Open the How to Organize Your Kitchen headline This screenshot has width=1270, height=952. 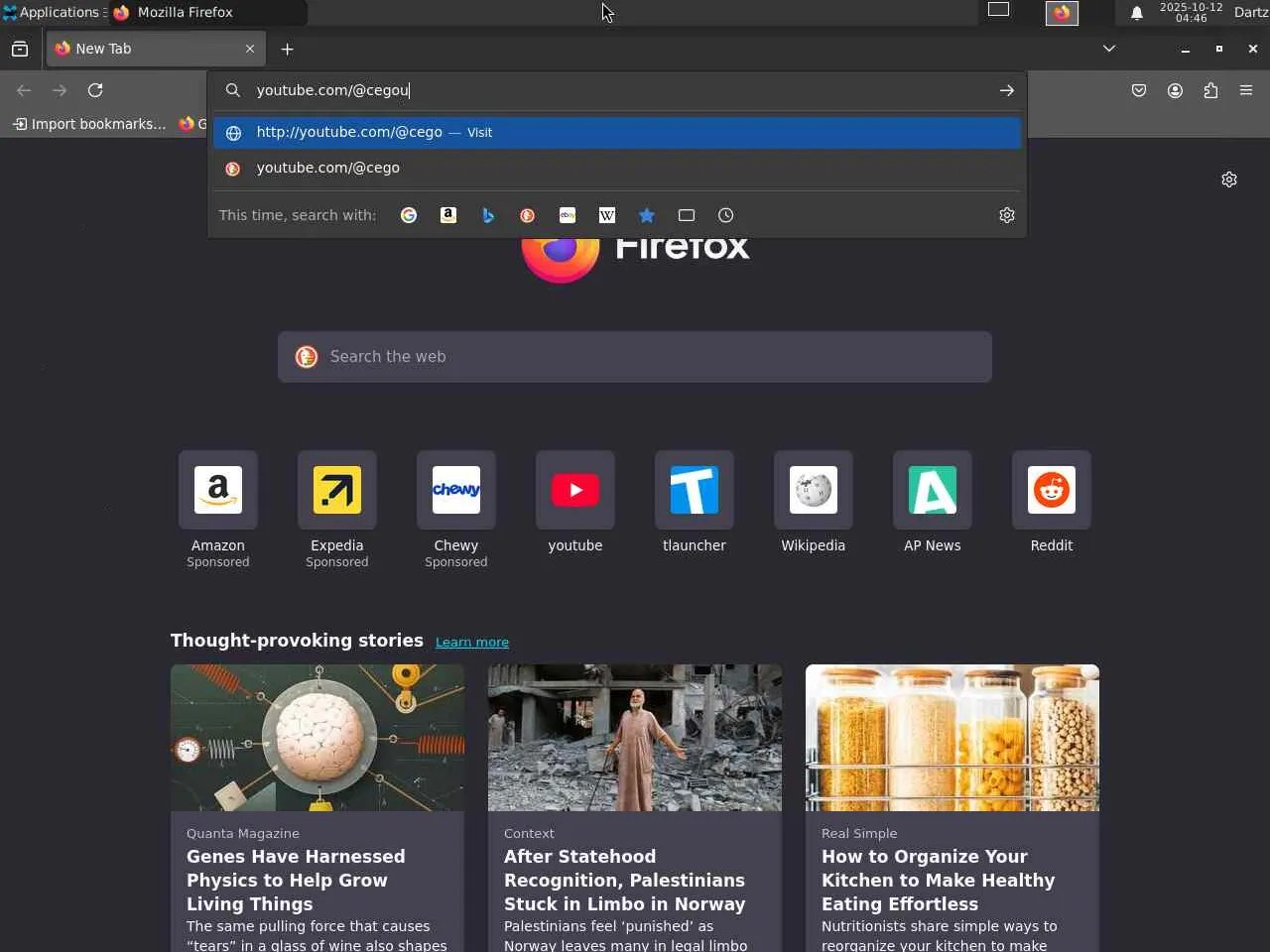coord(938,880)
